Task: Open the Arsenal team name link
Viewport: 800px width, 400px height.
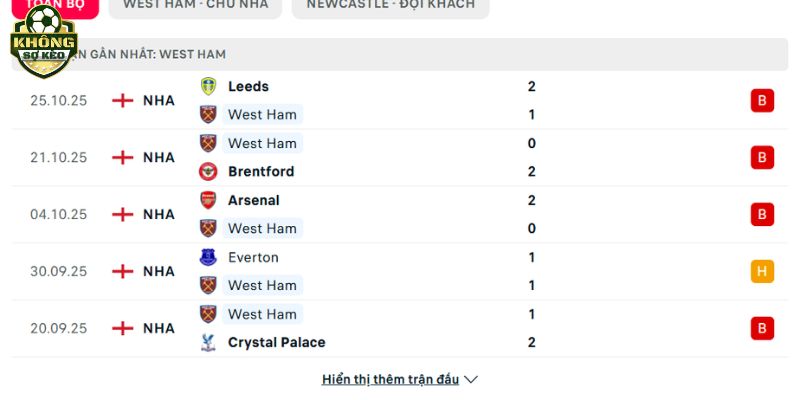Action: (254, 200)
